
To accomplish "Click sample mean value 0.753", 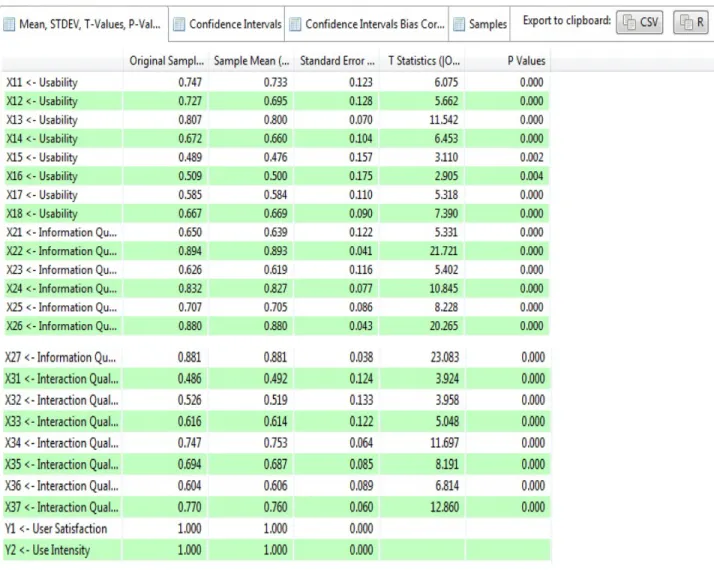I will tap(275, 443).
